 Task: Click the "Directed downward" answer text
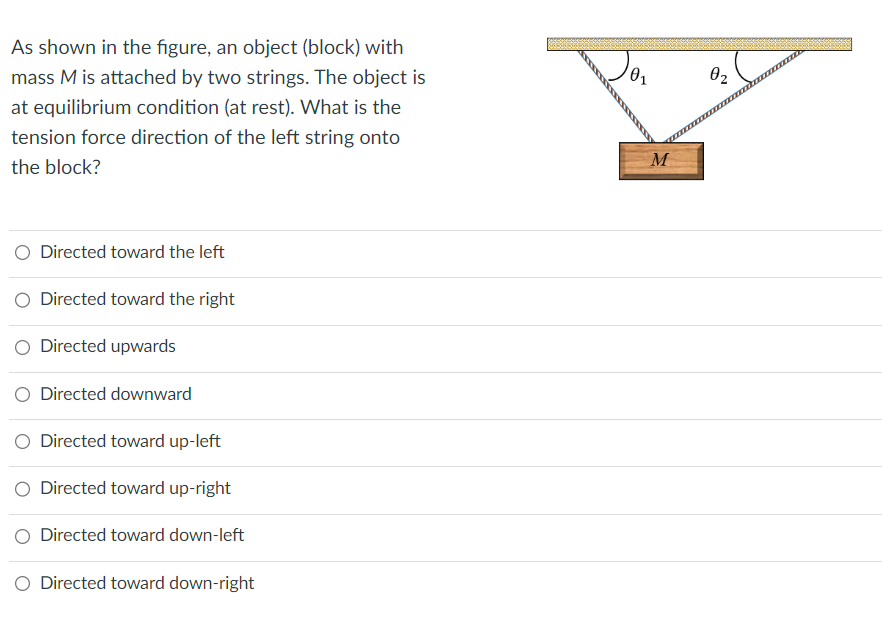(116, 394)
